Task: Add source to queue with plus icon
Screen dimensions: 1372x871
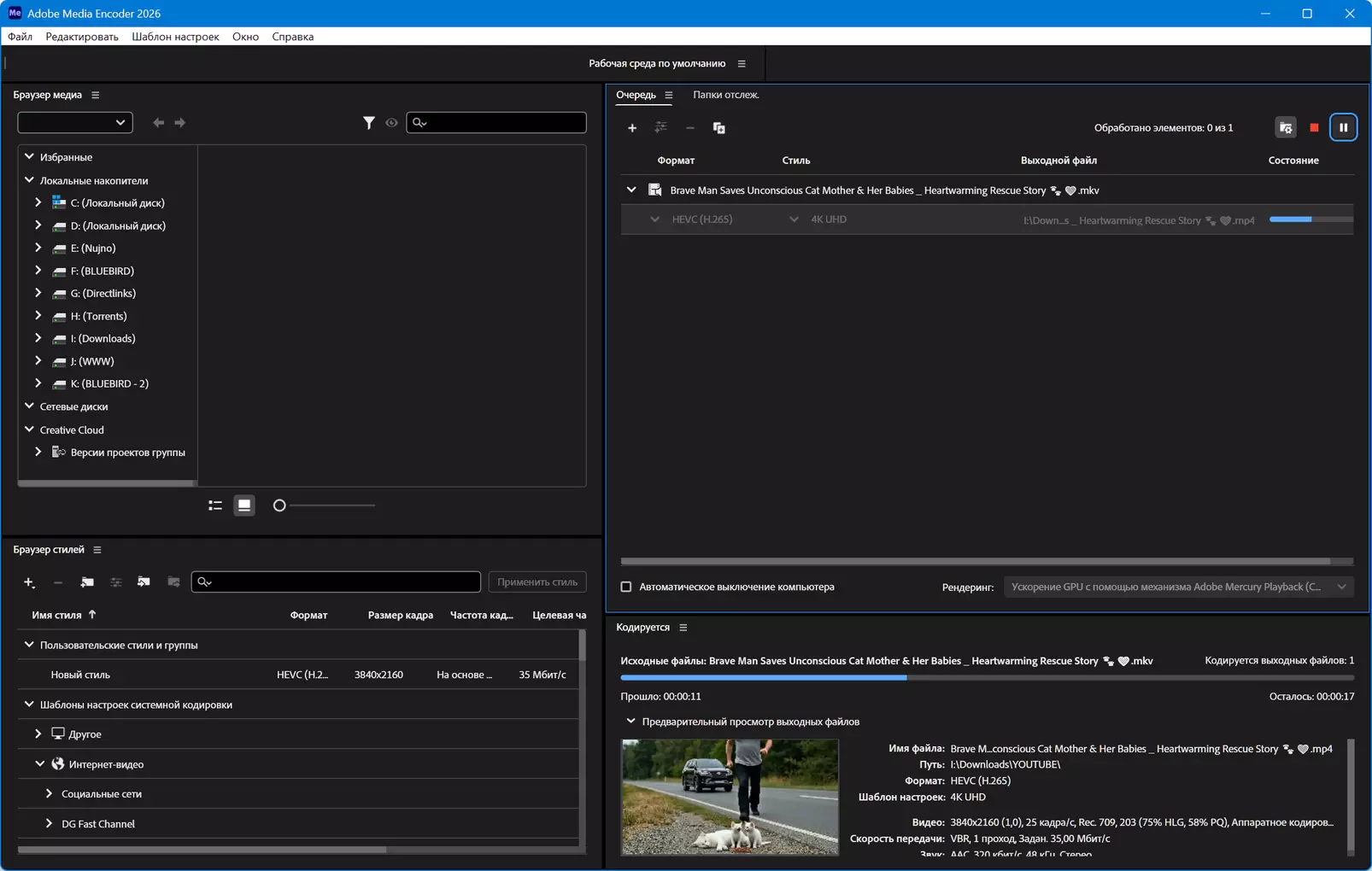Action: 632,128
